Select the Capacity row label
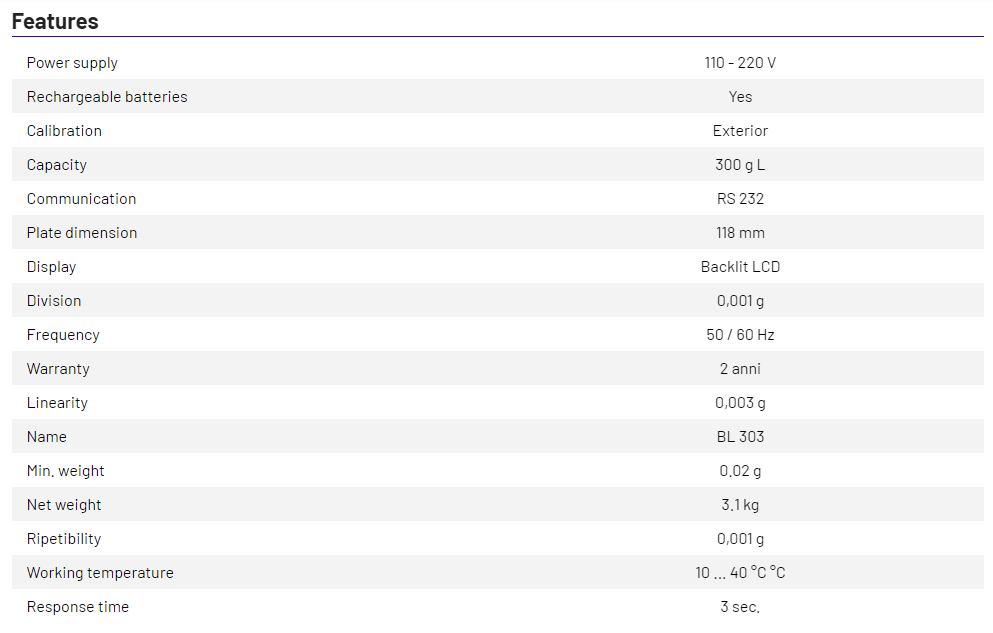The width and height of the screenshot is (993, 633). 57,165
